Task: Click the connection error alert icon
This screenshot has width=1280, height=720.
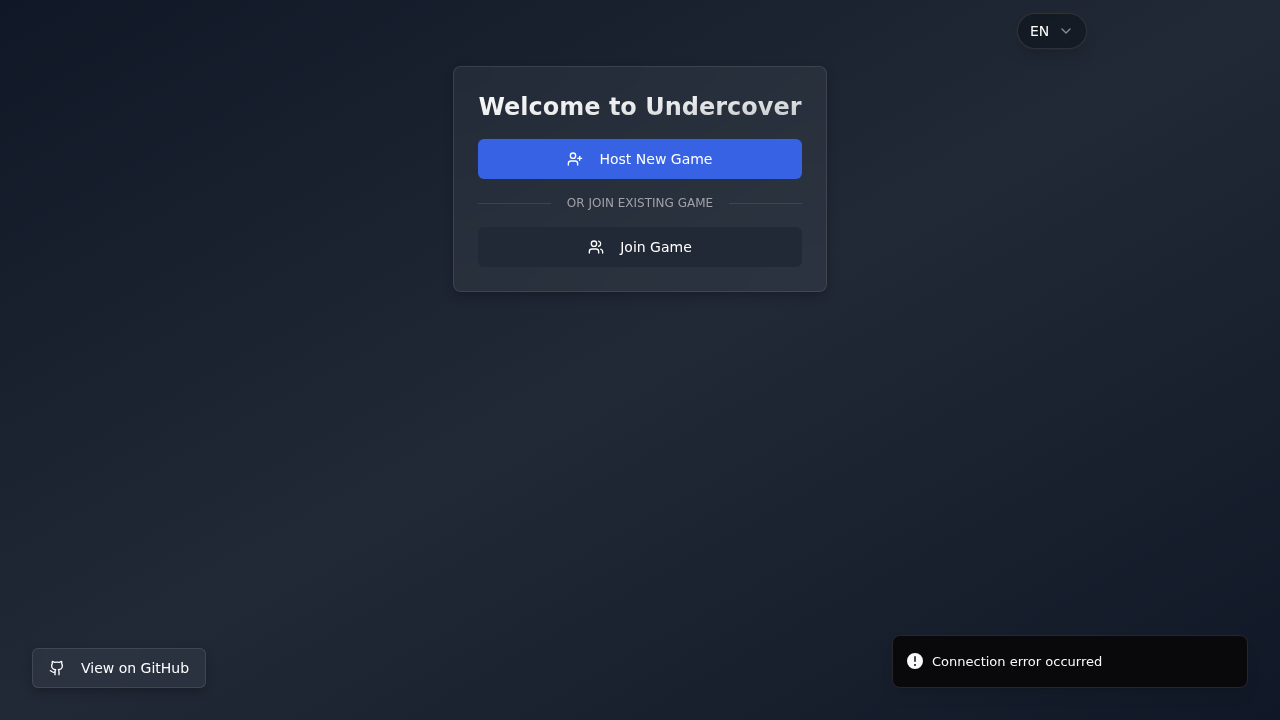Action: click(915, 661)
